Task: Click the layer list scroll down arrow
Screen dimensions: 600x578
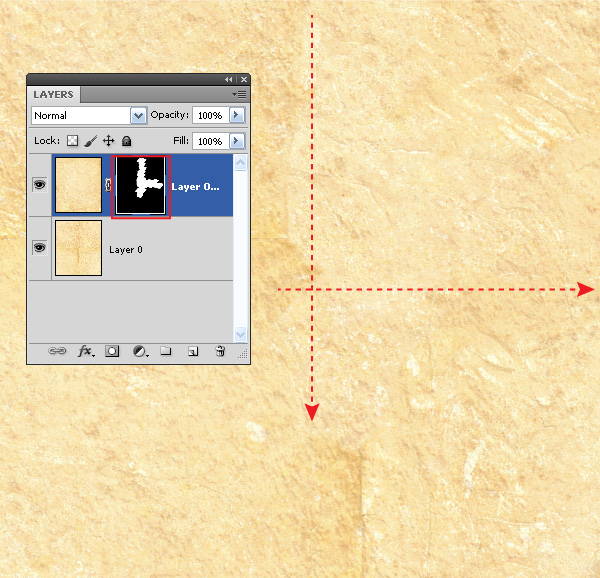Action: point(240,334)
